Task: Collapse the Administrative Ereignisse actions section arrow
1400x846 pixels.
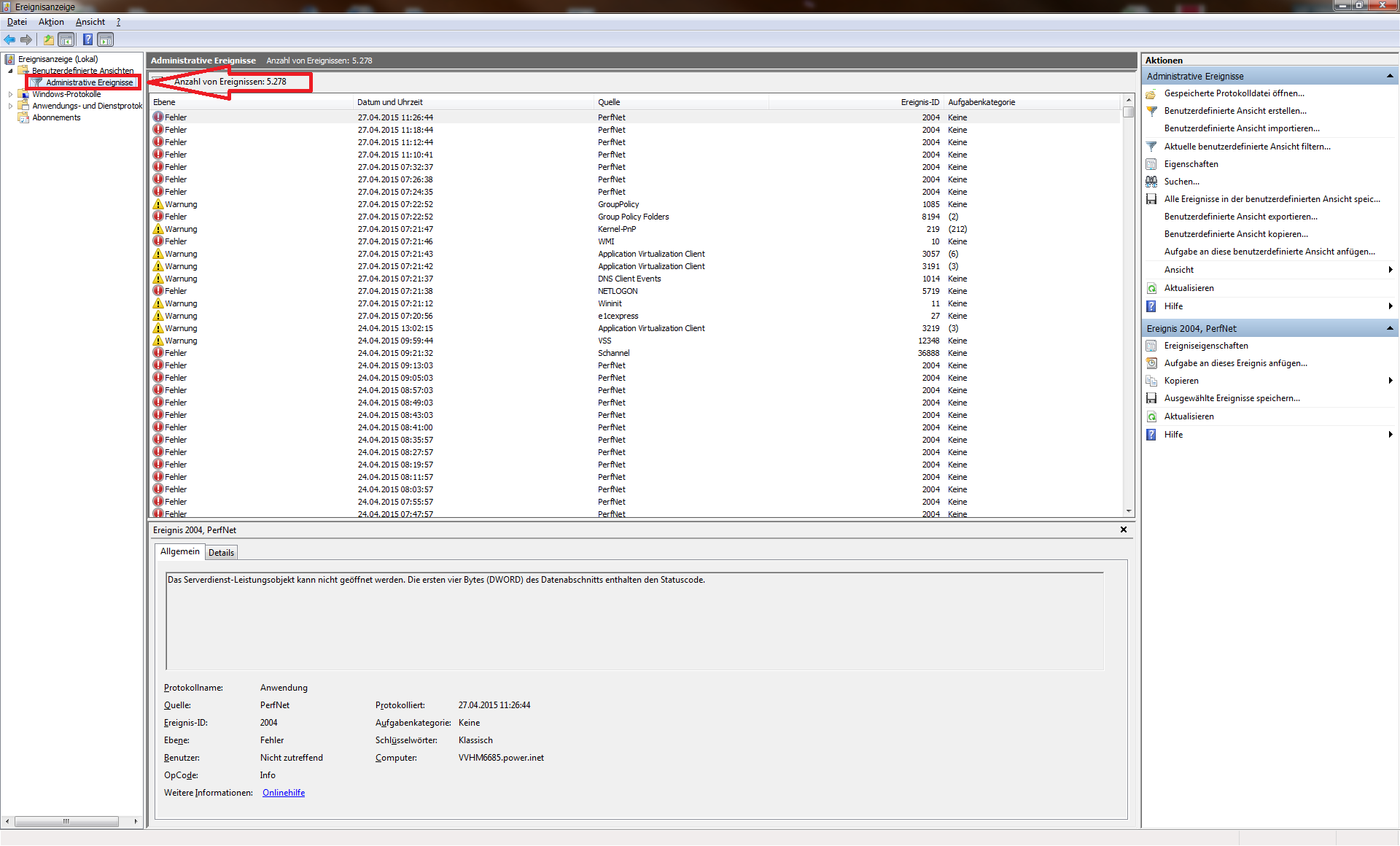Action: click(x=1390, y=76)
